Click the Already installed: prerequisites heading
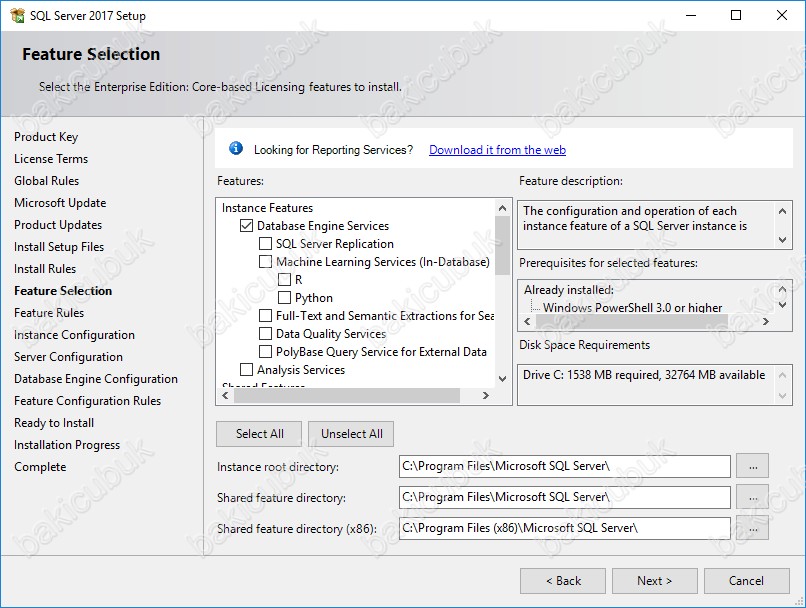The width and height of the screenshot is (806, 608). 569,290
